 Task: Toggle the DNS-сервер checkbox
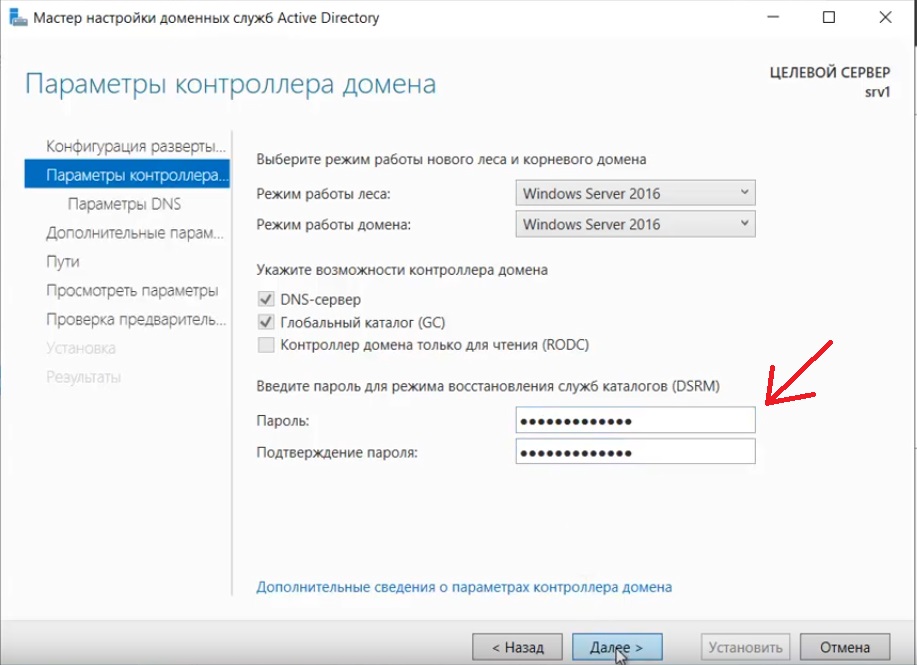tap(266, 299)
